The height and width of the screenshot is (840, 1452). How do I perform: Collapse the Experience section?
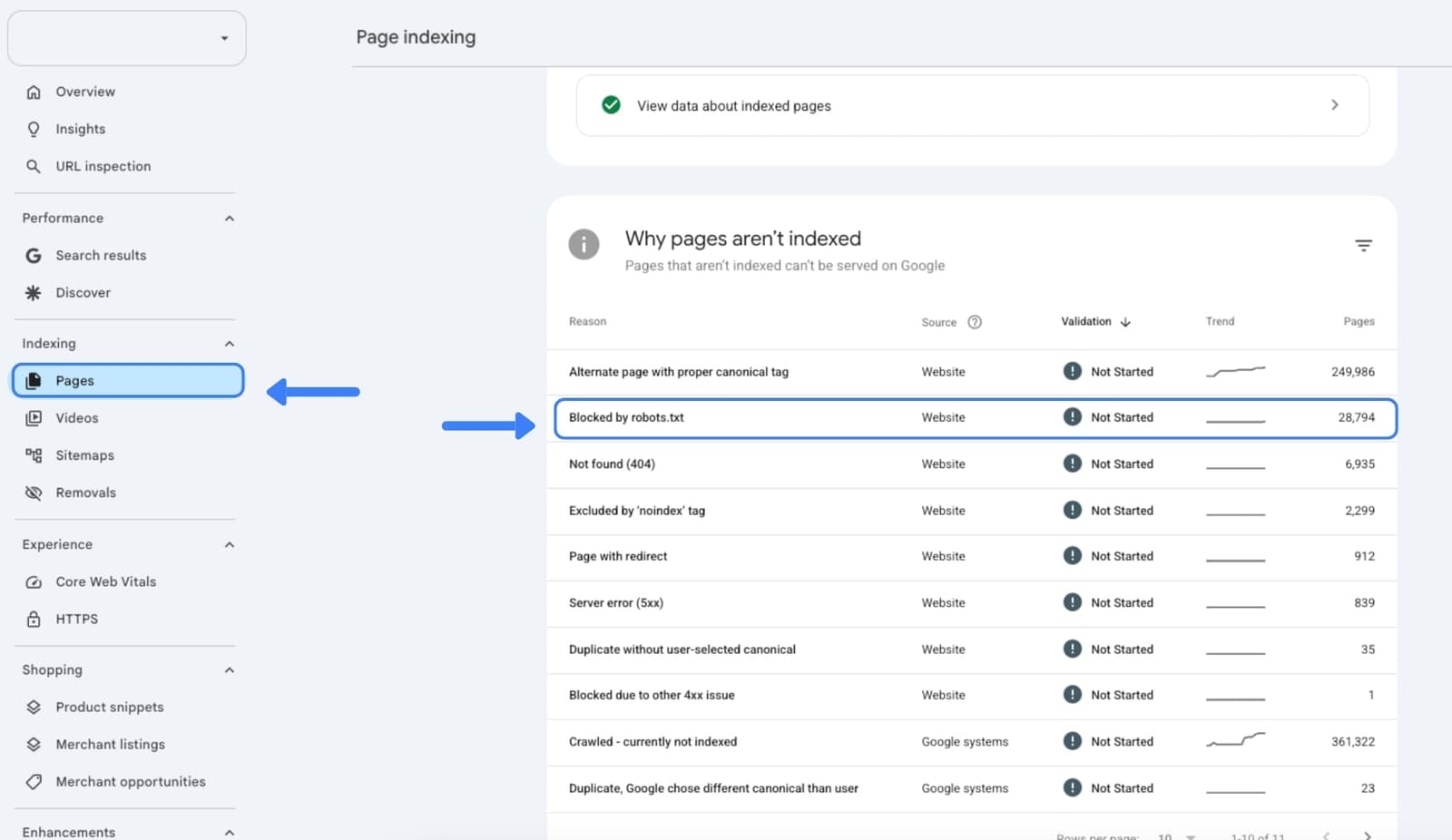coord(230,545)
